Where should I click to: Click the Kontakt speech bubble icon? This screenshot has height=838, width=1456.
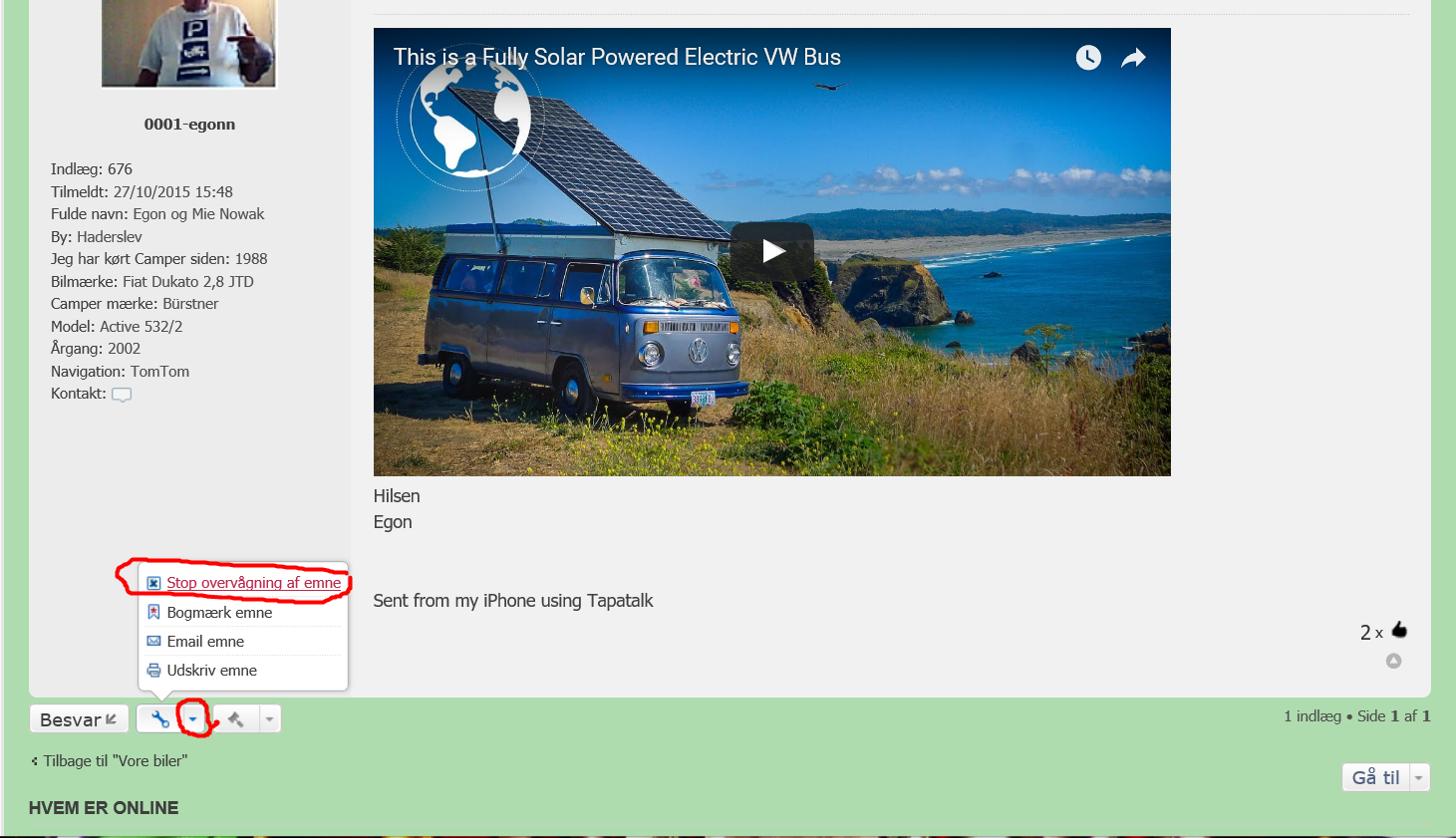(122, 395)
